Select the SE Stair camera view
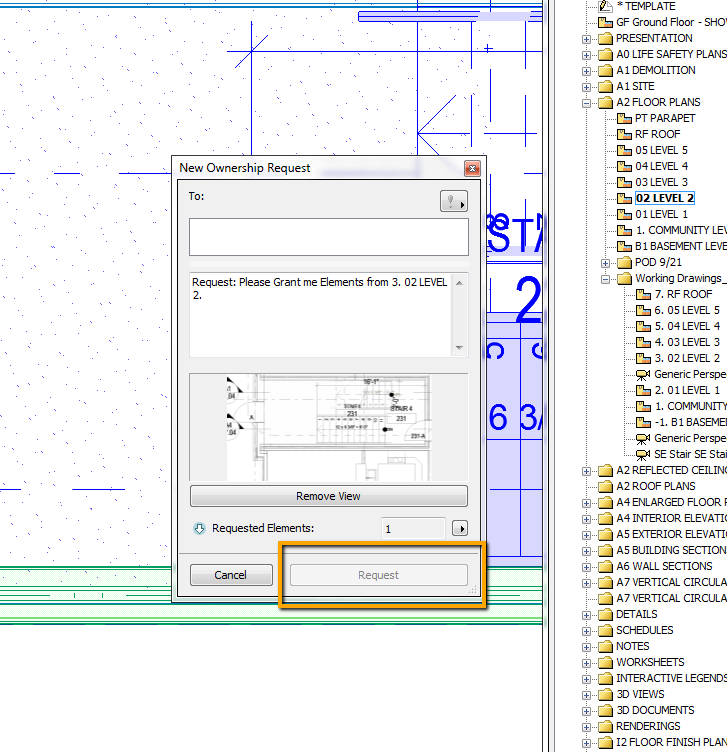Screen dimensions: 727x752 (690, 454)
